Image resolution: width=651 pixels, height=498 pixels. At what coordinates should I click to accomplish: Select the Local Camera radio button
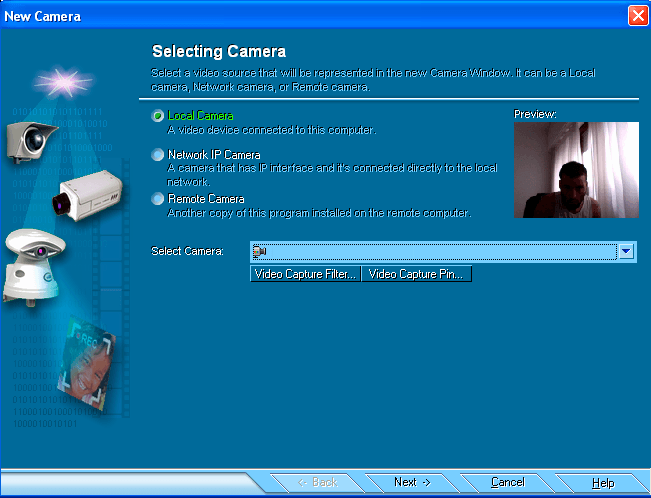point(157,115)
